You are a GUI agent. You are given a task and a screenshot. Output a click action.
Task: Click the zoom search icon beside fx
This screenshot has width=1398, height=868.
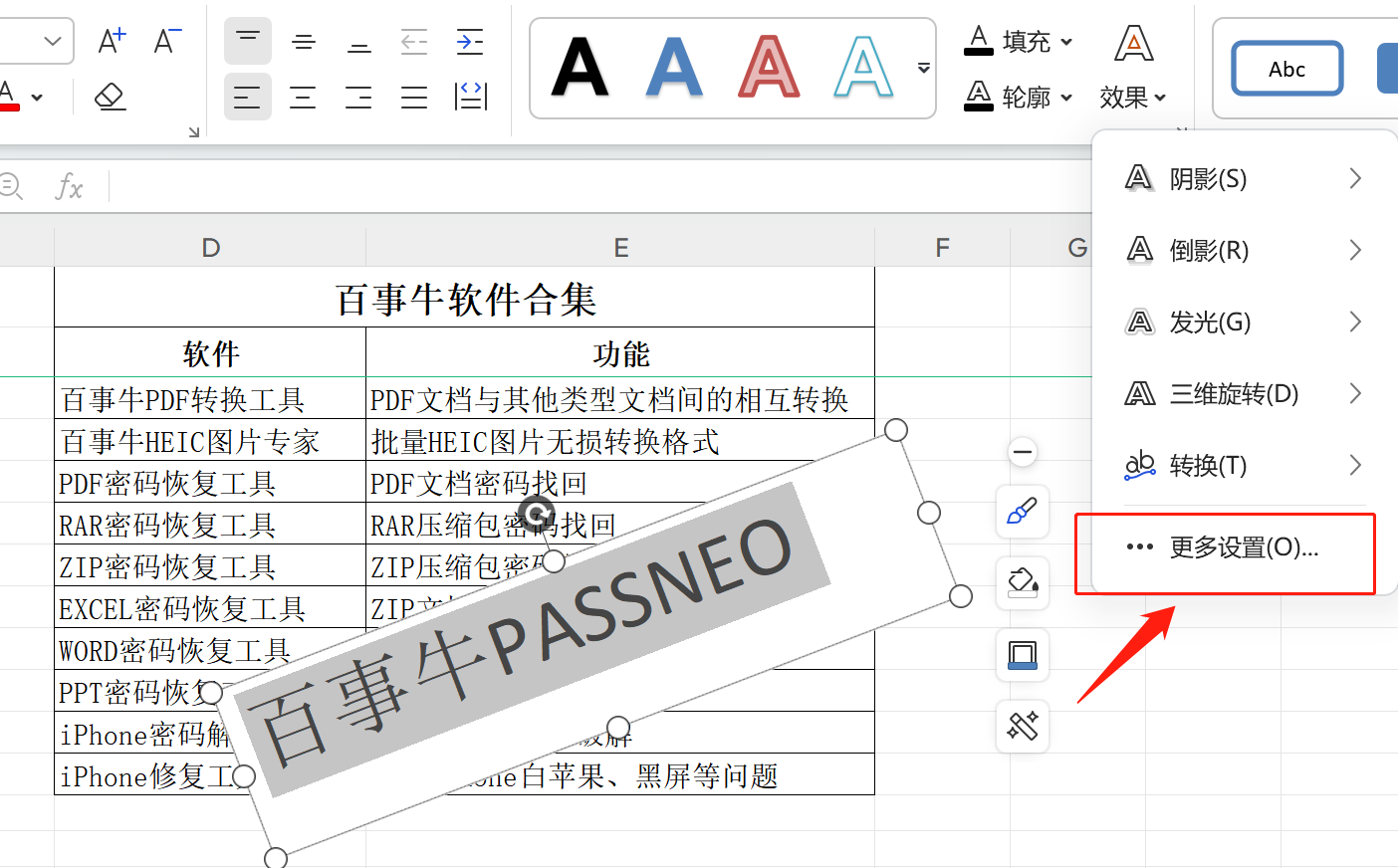coord(10,186)
